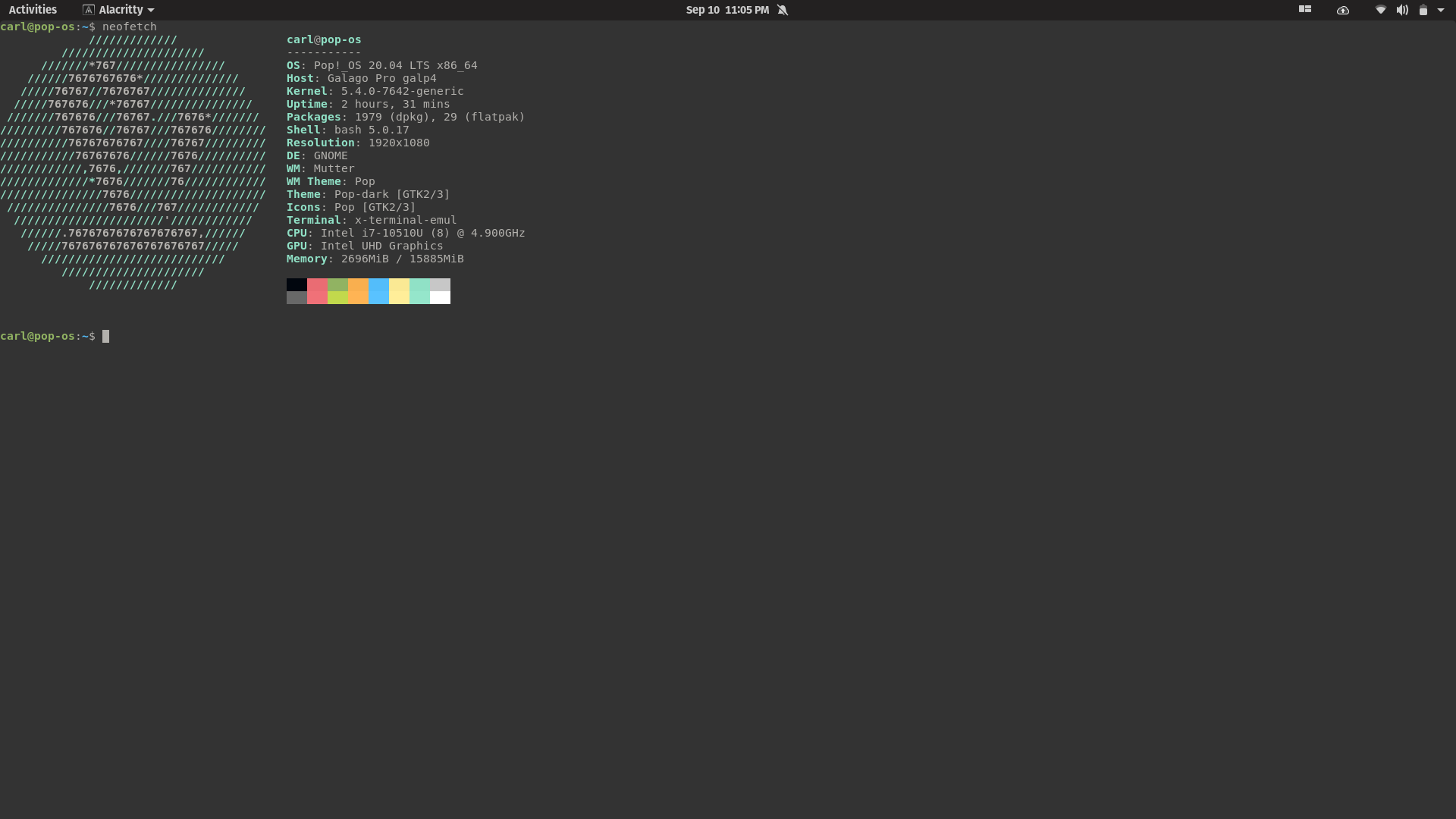Click the cloud upload icon in the system tray
Image resolution: width=1456 pixels, height=819 pixels.
click(x=1343, y=11)
